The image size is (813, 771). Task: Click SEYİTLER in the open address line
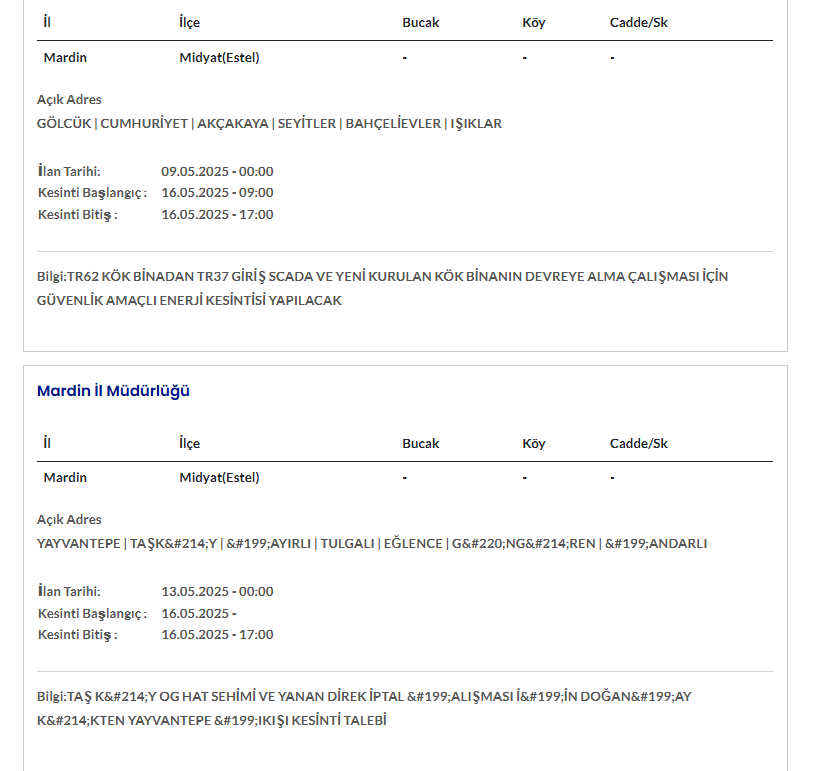click(307, 124)
